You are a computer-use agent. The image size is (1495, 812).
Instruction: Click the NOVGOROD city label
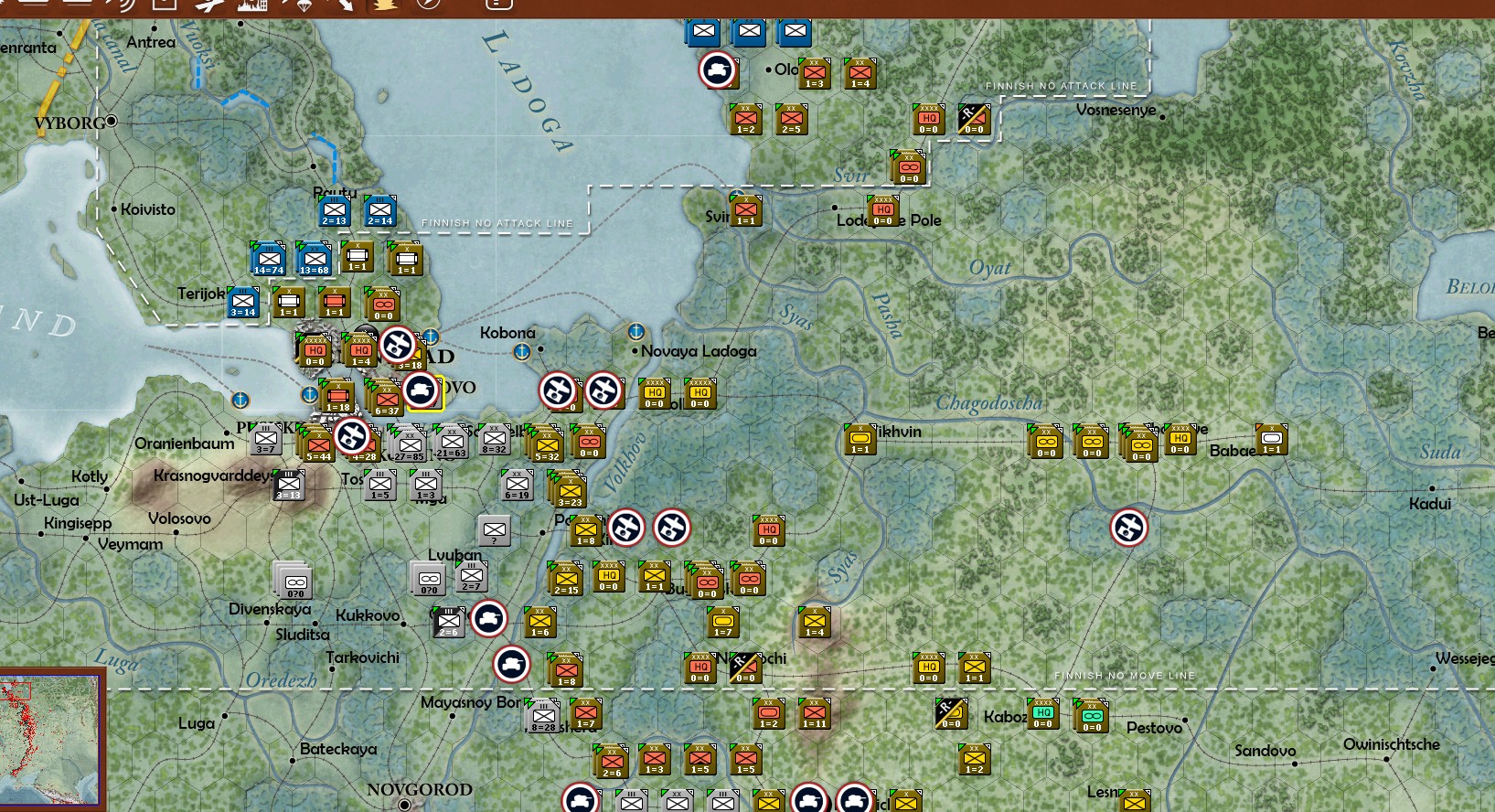pyautogui.click(x=420, y=789)
